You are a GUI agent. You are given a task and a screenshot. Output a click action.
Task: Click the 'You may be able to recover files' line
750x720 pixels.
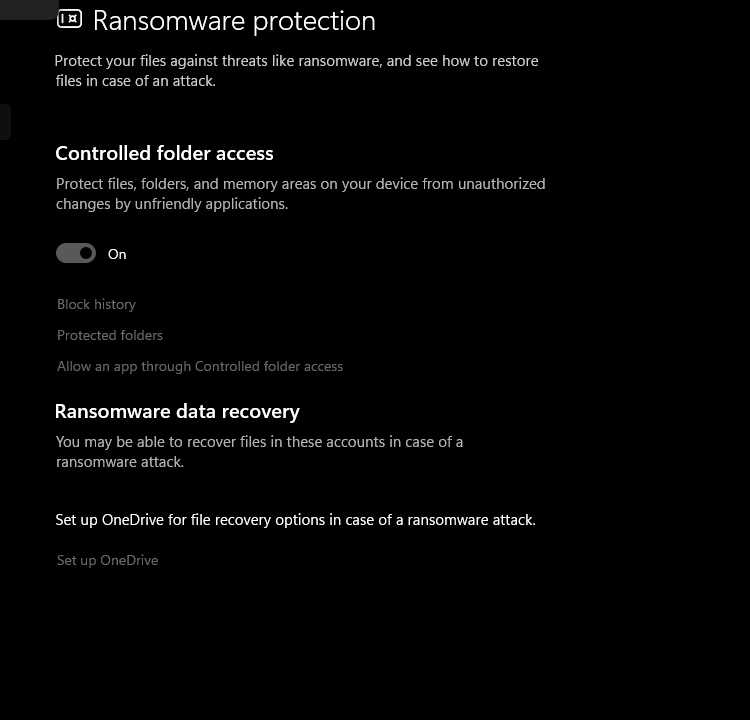click(259, 442)
